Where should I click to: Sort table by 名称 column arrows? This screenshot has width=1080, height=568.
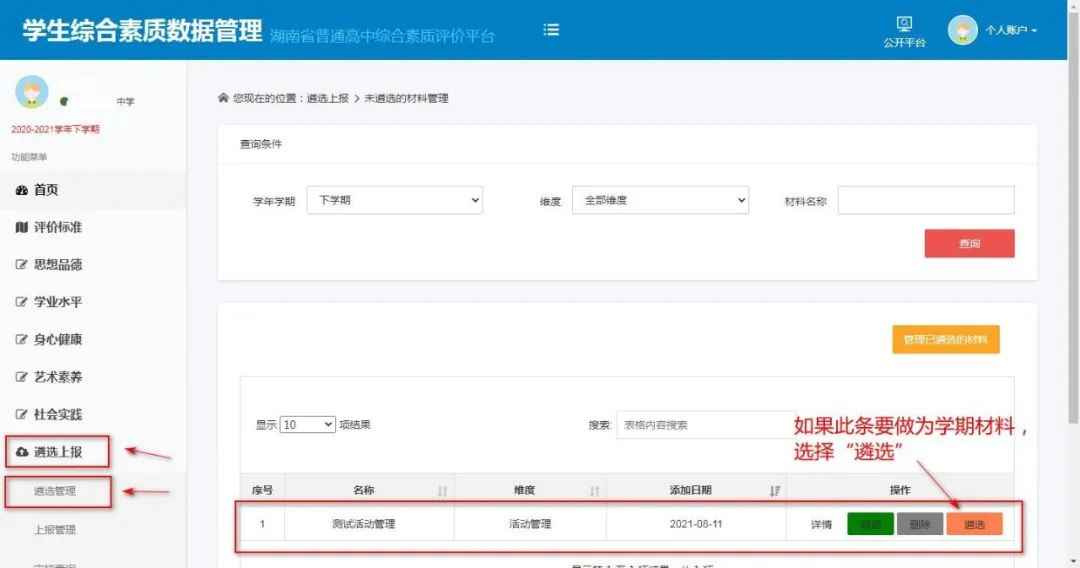click(x=442, y=491)
